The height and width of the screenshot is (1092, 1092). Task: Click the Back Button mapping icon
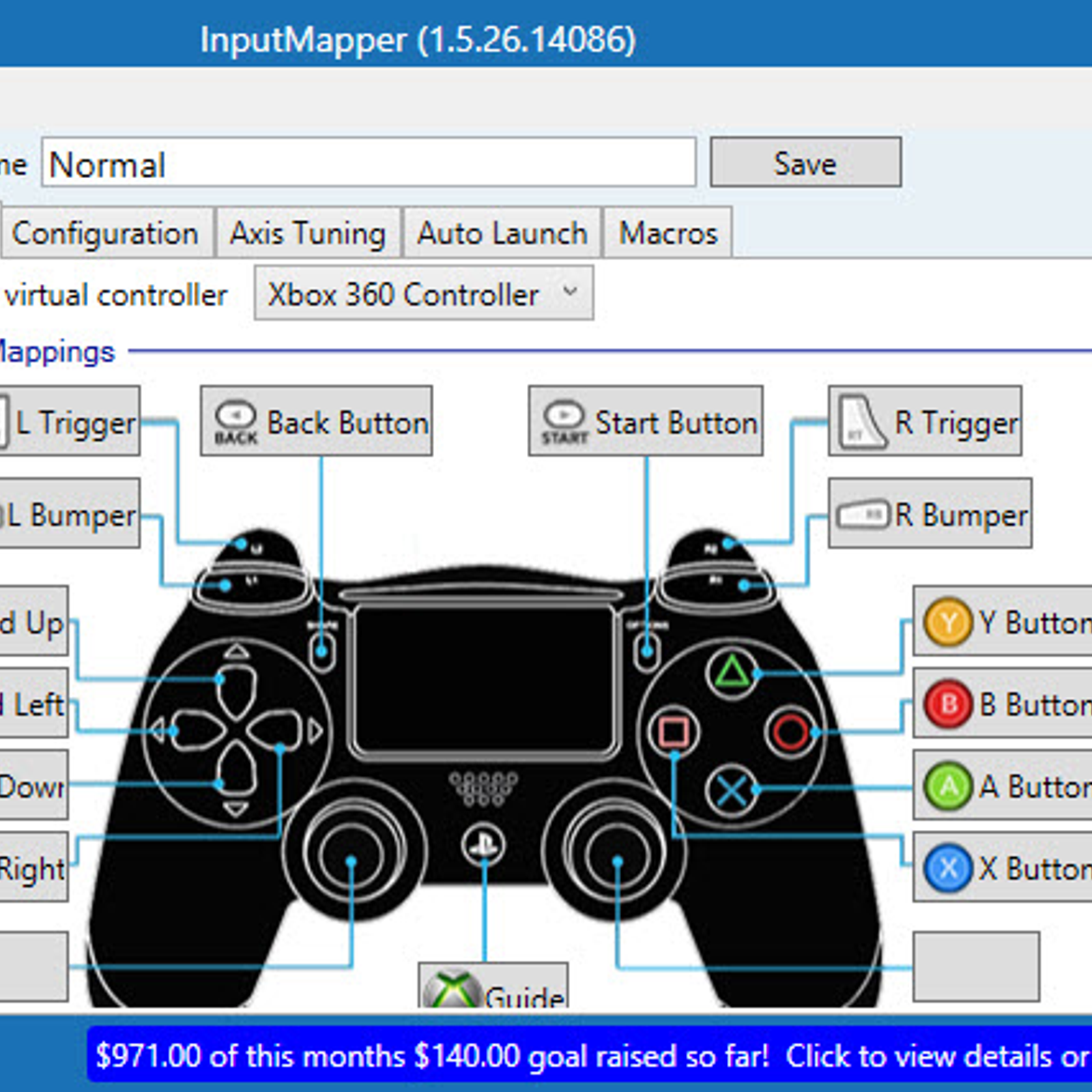click(235, 421)
